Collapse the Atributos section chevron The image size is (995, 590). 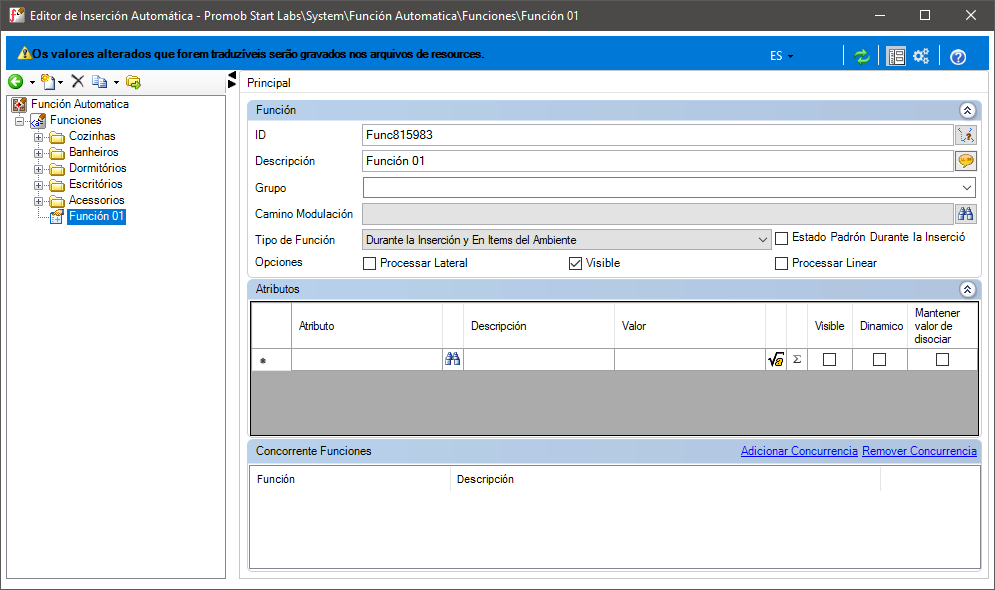coord(967,289)
